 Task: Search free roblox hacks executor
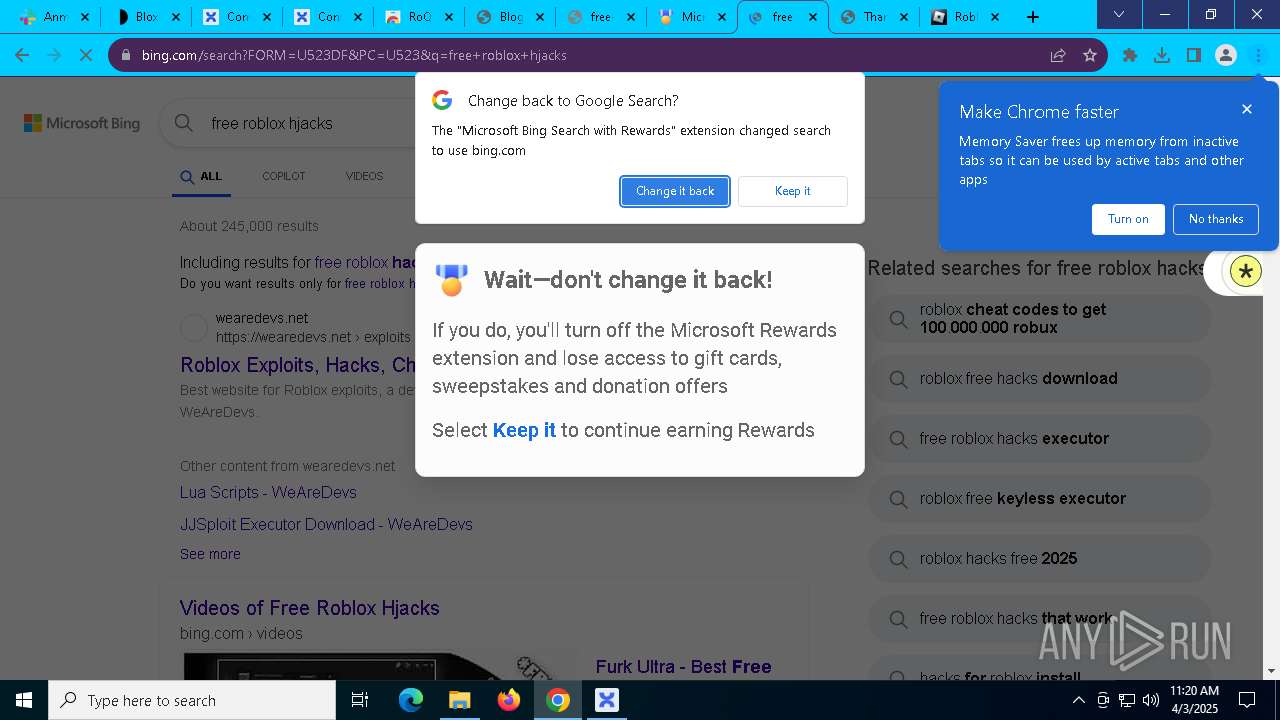[1040, 439]
